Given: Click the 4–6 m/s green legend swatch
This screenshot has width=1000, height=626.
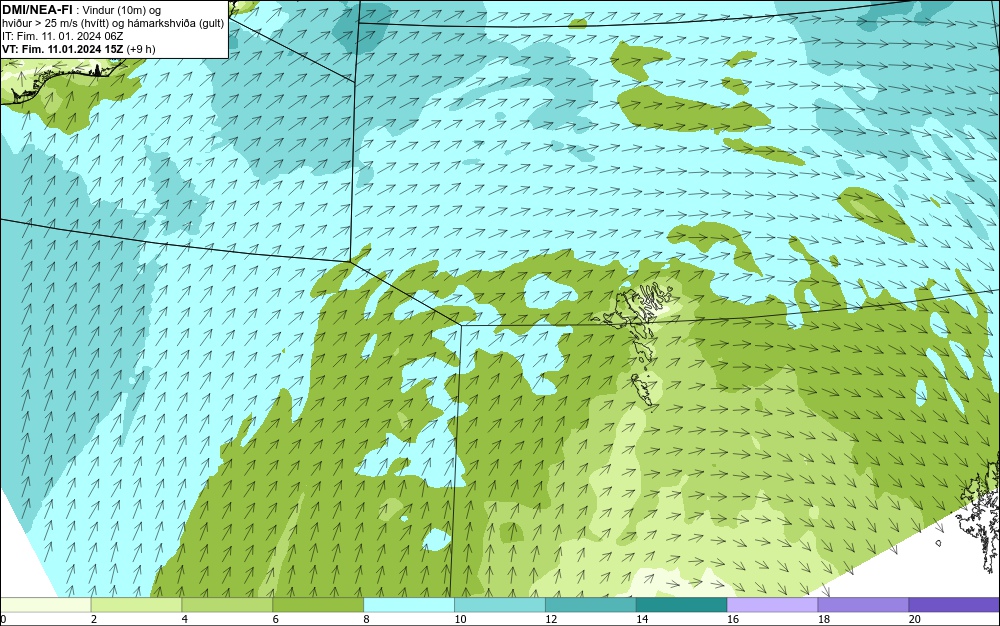Looking at the screenshot, I should tap(227, 604).
